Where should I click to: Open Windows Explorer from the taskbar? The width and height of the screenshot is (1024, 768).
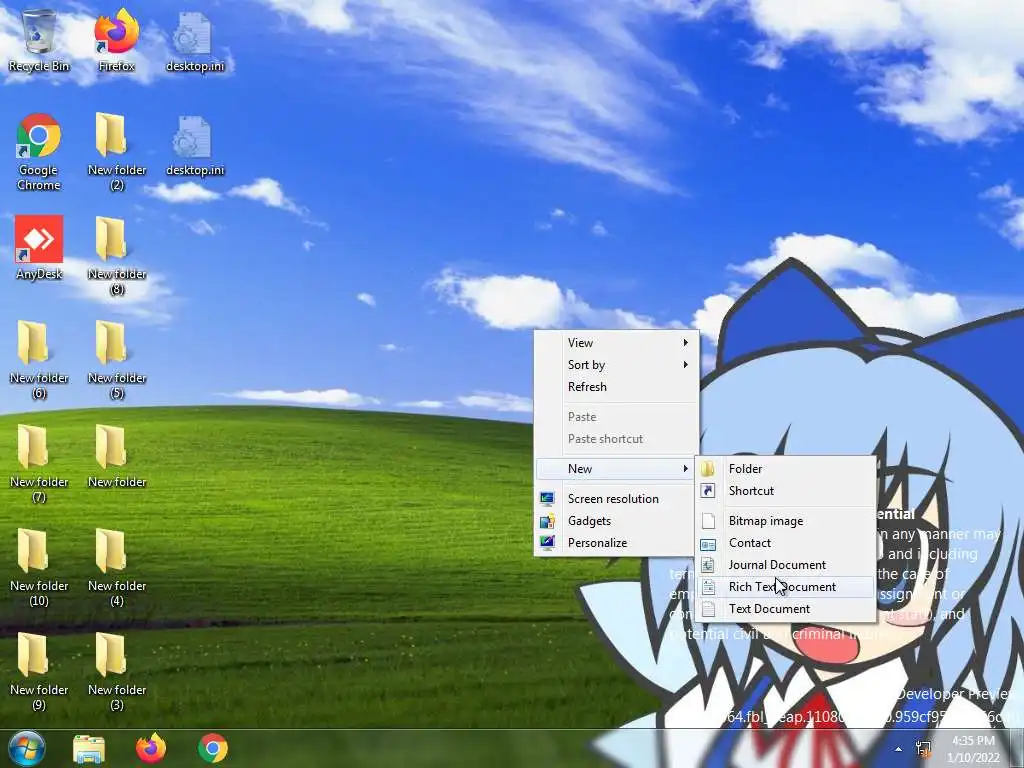pos(89,748)
